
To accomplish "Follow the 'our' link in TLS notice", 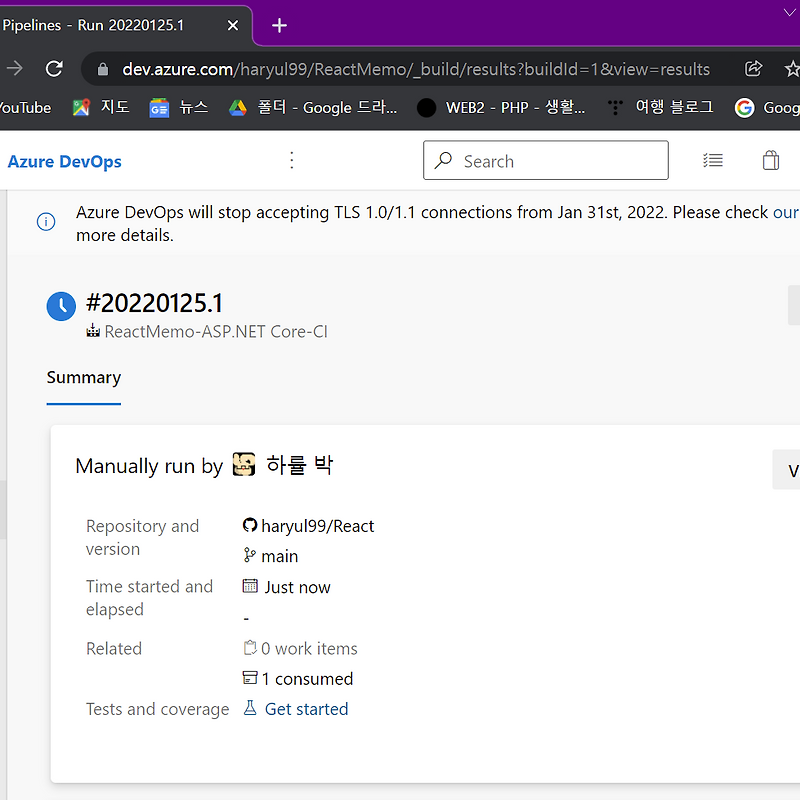I will tap(786, 212).
